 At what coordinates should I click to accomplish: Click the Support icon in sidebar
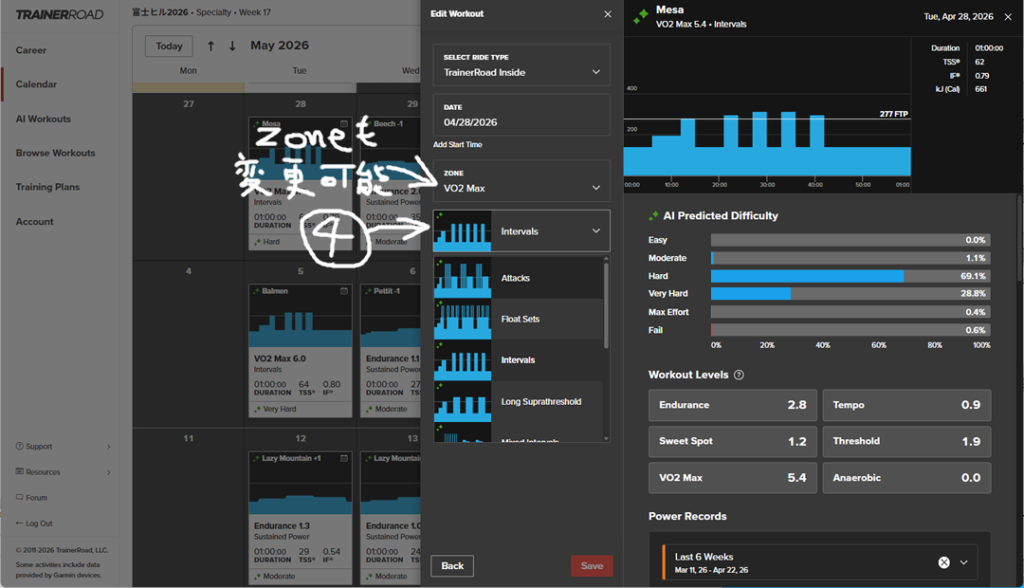[19, 447]
